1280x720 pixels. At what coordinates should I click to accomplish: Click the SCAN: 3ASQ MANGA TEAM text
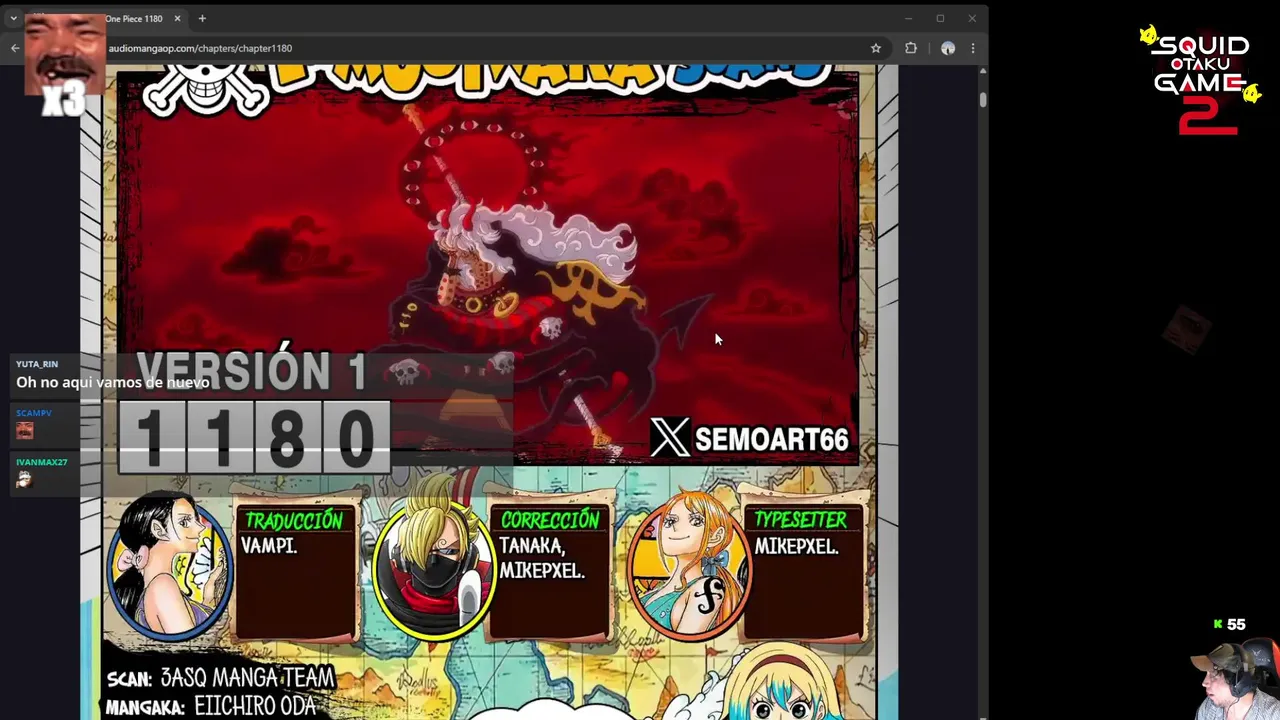[x=220, y=677]
